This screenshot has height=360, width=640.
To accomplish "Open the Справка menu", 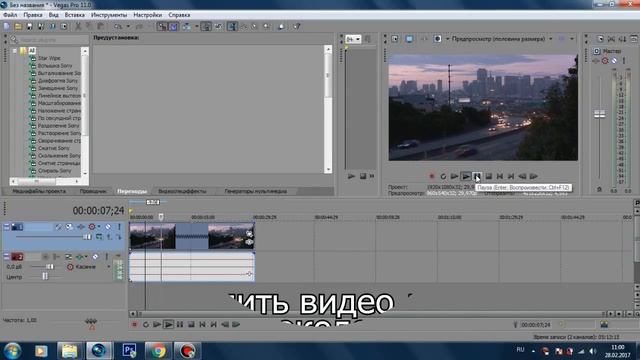I will tap(179, 15).
